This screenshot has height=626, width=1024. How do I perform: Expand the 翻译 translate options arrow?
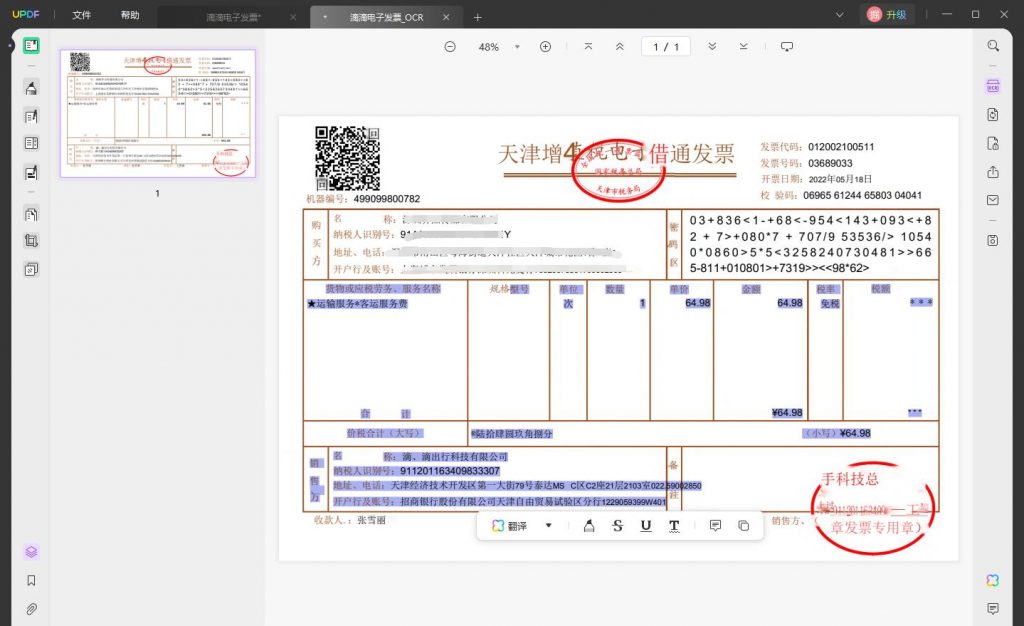click(x=549, y=525)
